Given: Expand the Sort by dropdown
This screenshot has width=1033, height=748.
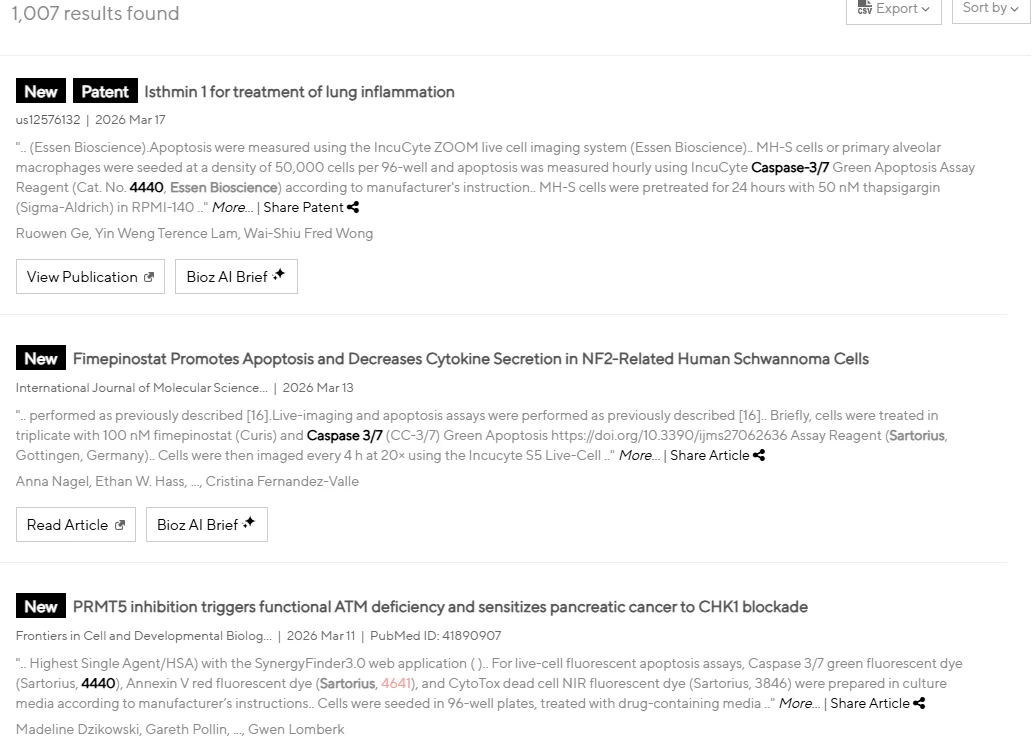Looking at the screenshot, I should tap(990, 9).
